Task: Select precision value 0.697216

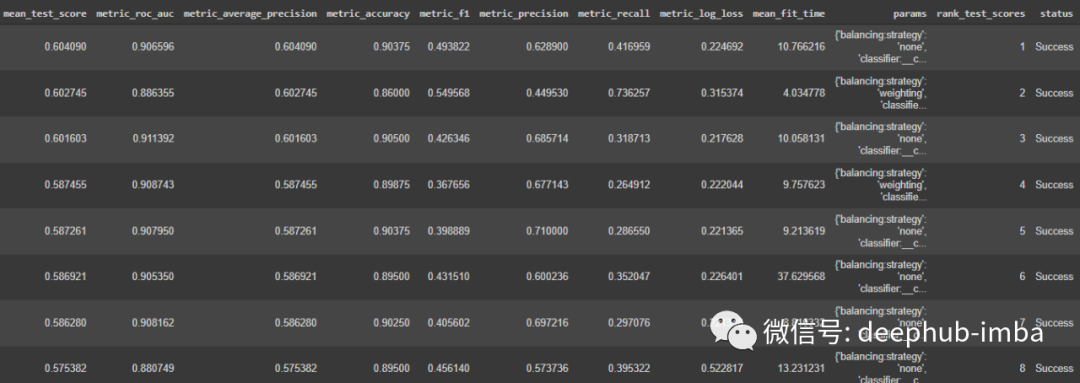Action: tap(548, 322)
